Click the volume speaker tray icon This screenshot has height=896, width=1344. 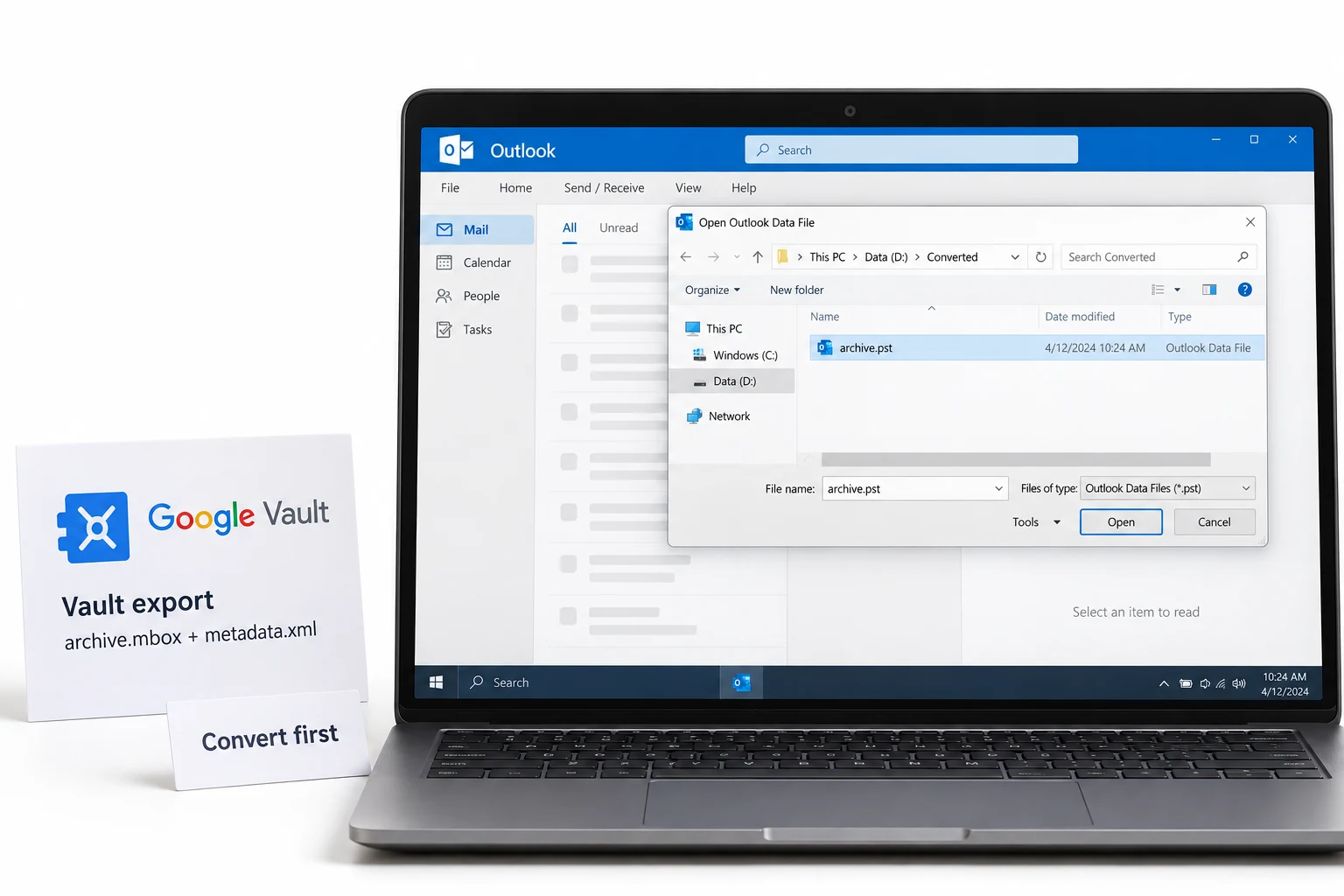[x=1239, y=683]
